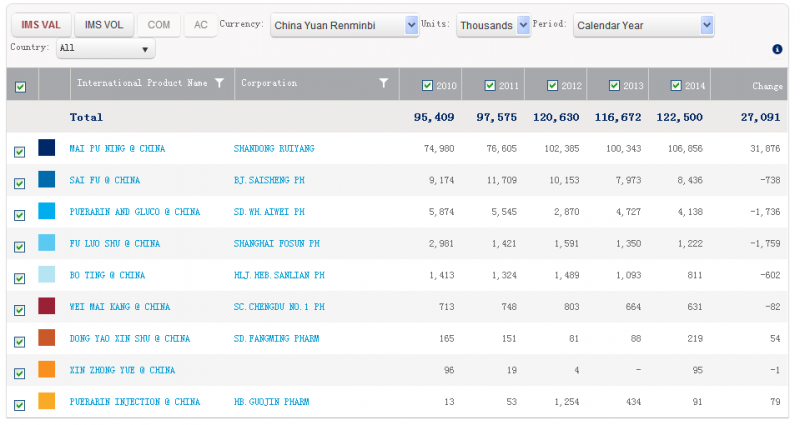Uncheck the SAI FU row checkbox
Screen dimensions: 800x425
tap(19, 183)
